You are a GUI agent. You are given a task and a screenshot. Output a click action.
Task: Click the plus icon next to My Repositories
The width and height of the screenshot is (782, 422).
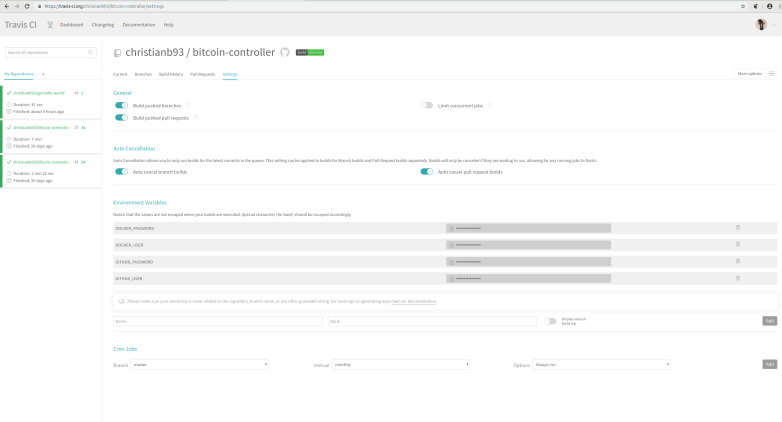(43, 74)
